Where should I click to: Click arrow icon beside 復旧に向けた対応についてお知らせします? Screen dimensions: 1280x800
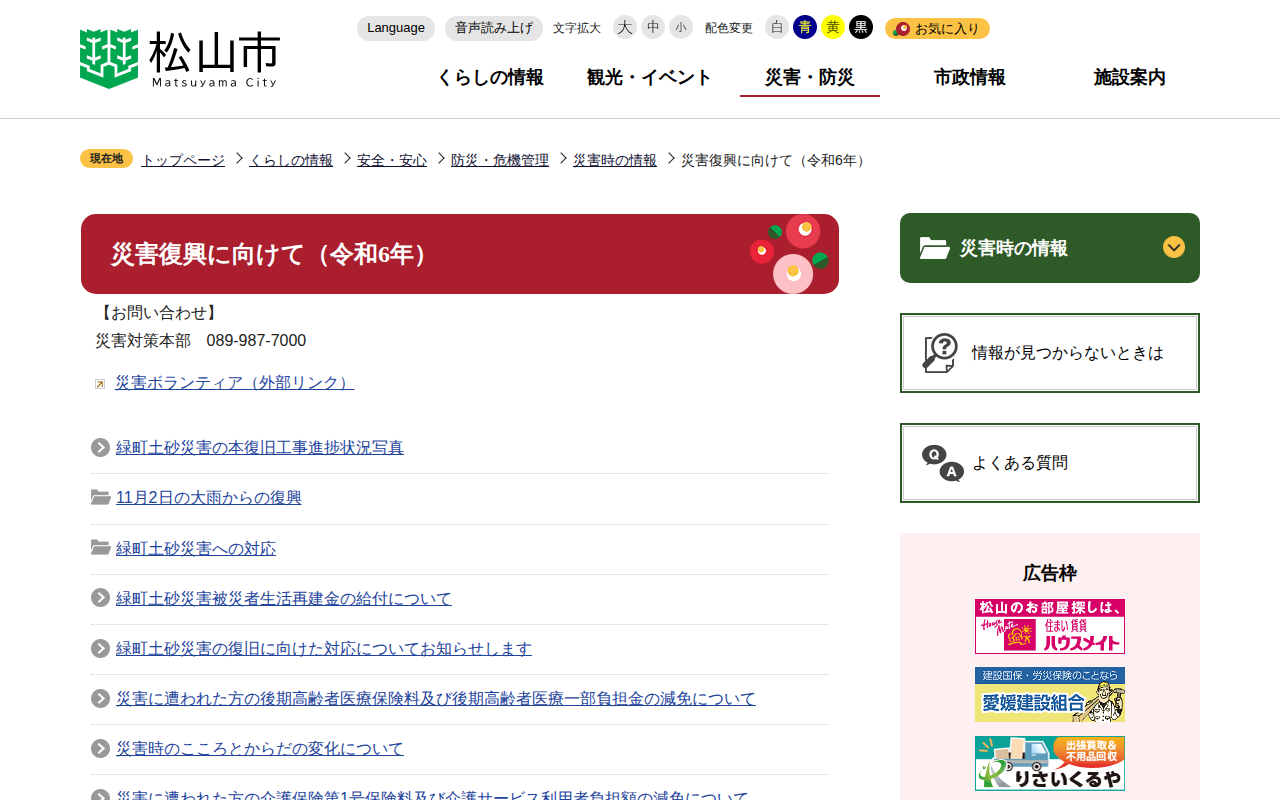point(100,648)
